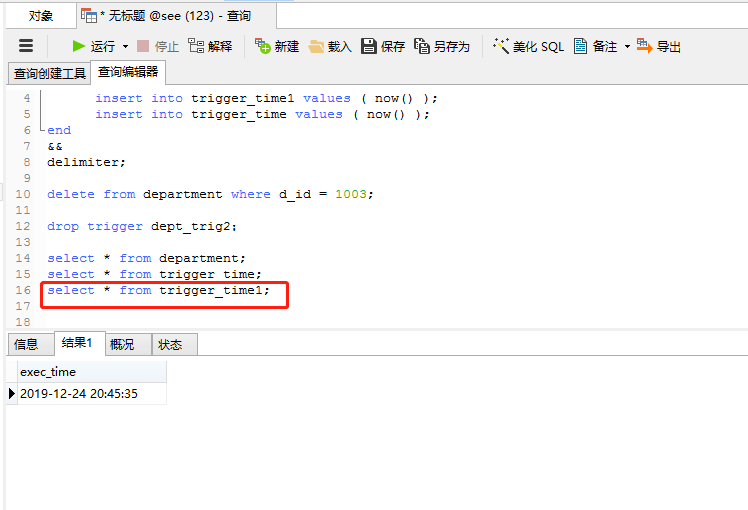This screenshot has width=748, height=510.
Task: Click the 运行 text label in toolbar
Action: pyautogui.click(x=103, y=47)
